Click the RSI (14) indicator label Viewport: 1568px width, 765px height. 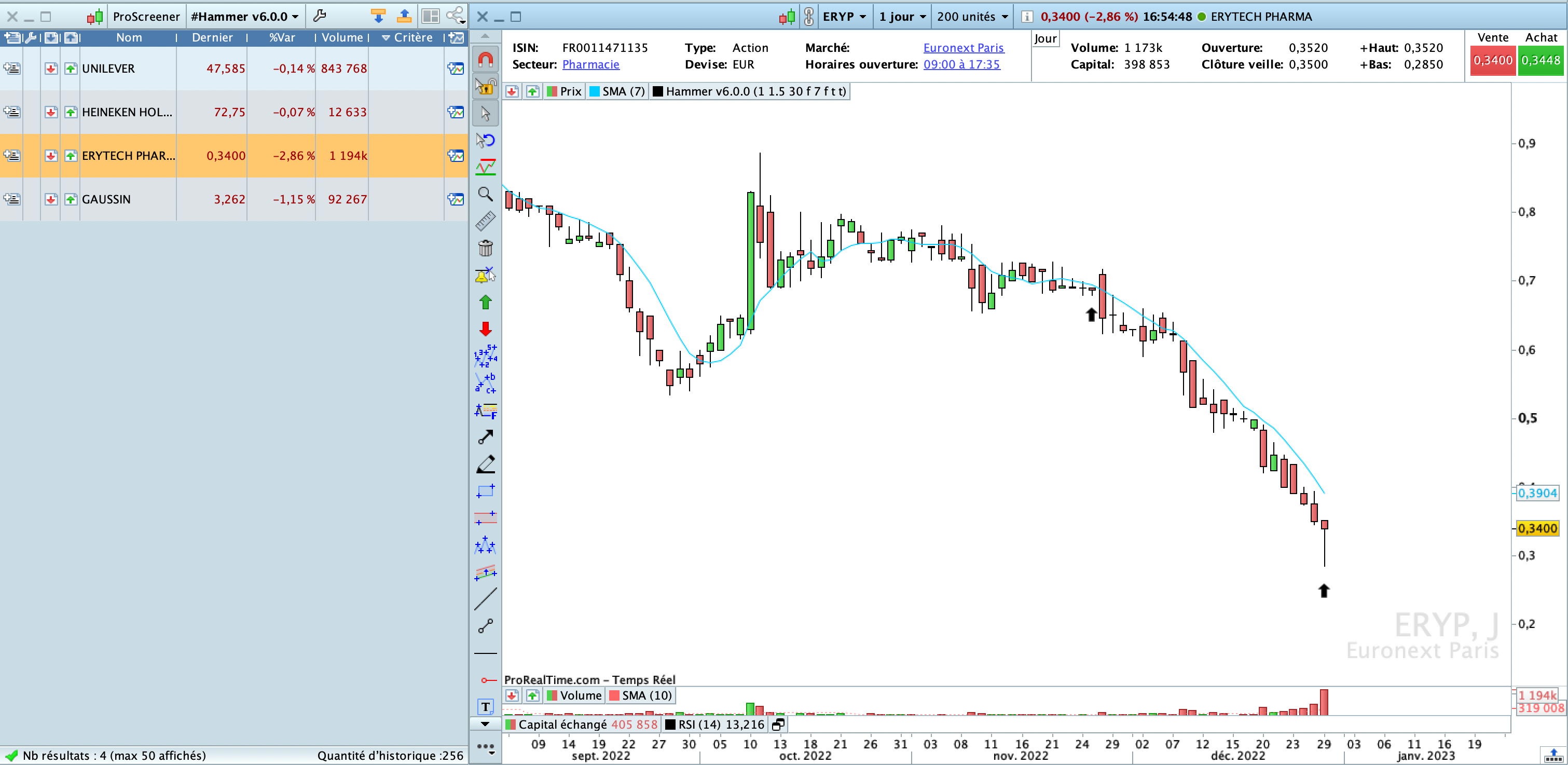[x=714, y=724]
